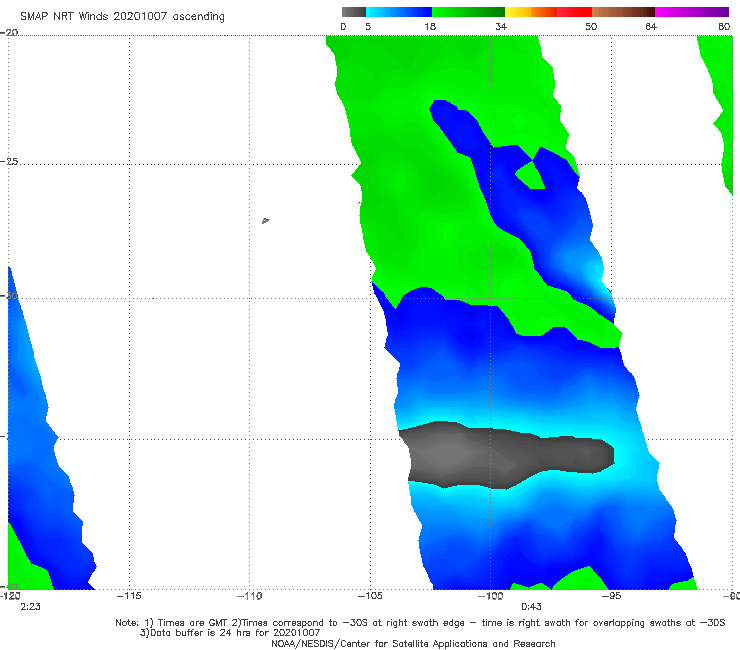Click the 'Data buffer is 24 hrs' note line
This screenshot has height=650, width=740.
[230, 633]
